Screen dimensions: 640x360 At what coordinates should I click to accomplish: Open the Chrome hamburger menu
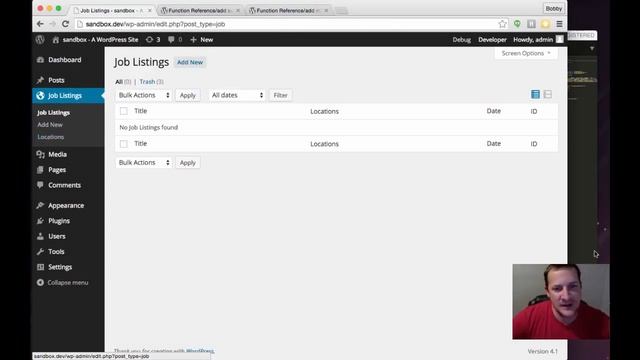pyautogui.click(x=559, y=24)
